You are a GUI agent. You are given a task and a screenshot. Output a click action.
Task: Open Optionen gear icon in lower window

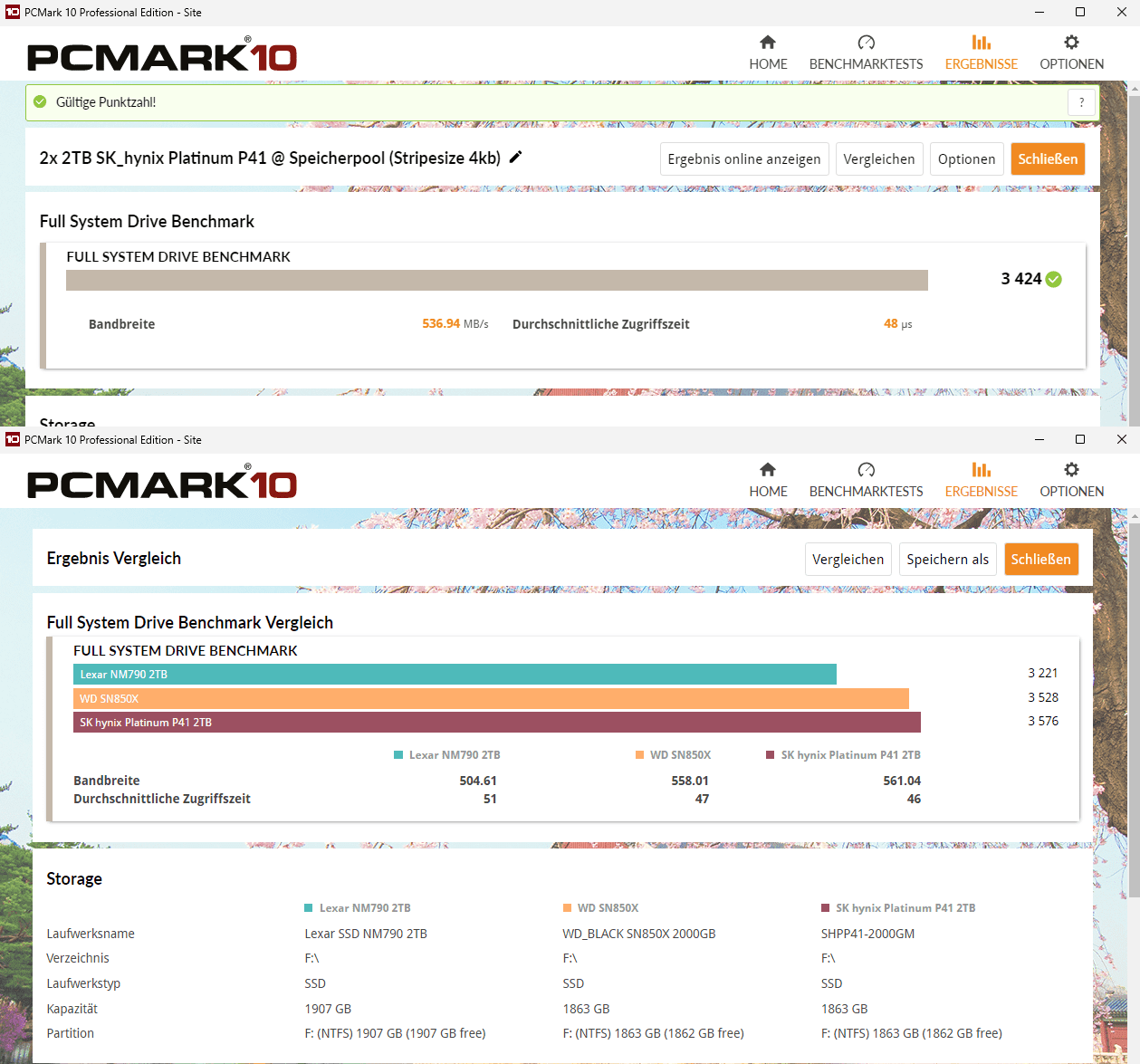coord(1072,469)
